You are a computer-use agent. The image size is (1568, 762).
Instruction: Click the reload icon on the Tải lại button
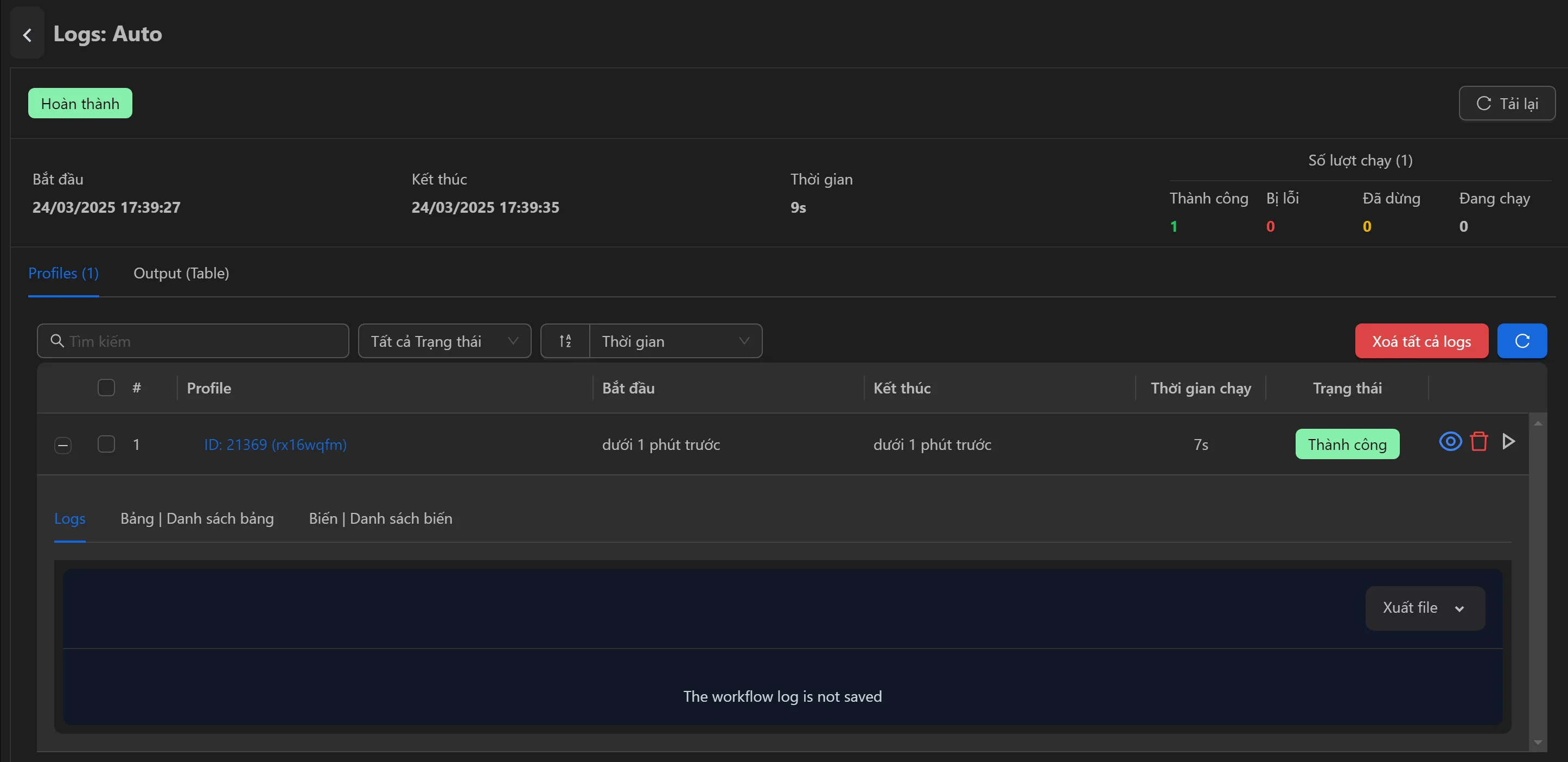pos(1483,103)
